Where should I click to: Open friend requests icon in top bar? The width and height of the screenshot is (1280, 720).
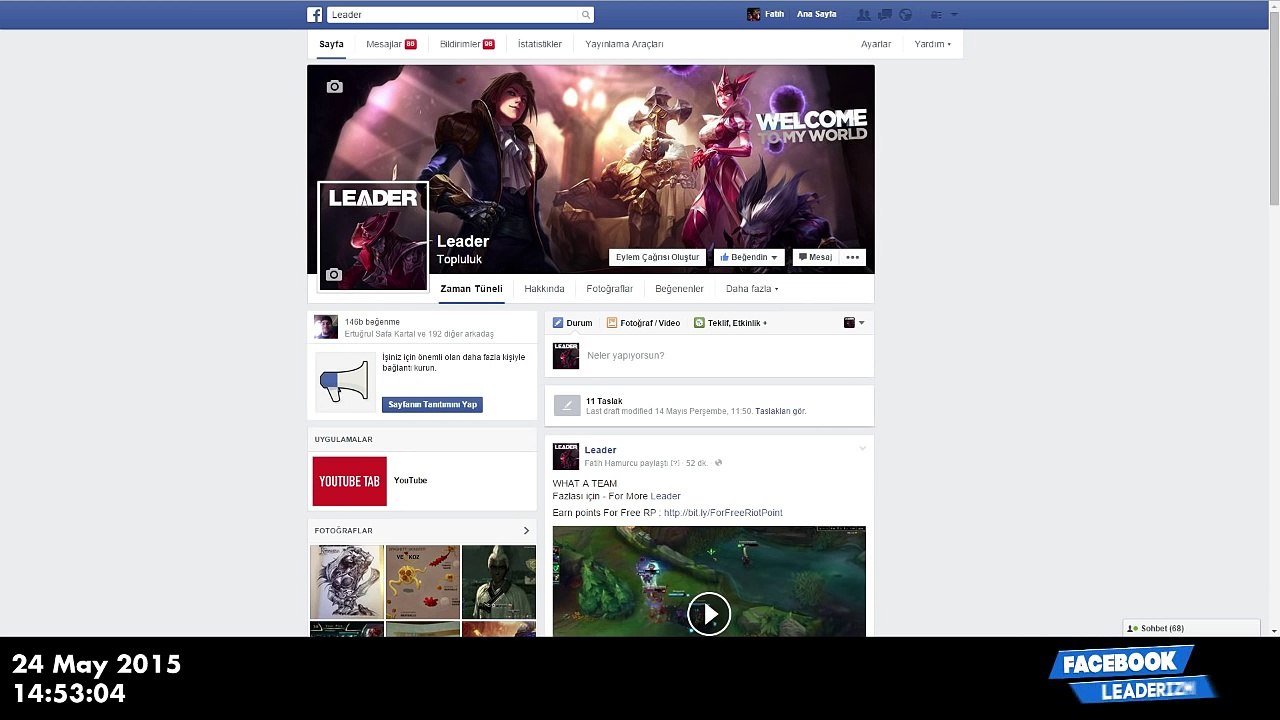pos(863,15)
